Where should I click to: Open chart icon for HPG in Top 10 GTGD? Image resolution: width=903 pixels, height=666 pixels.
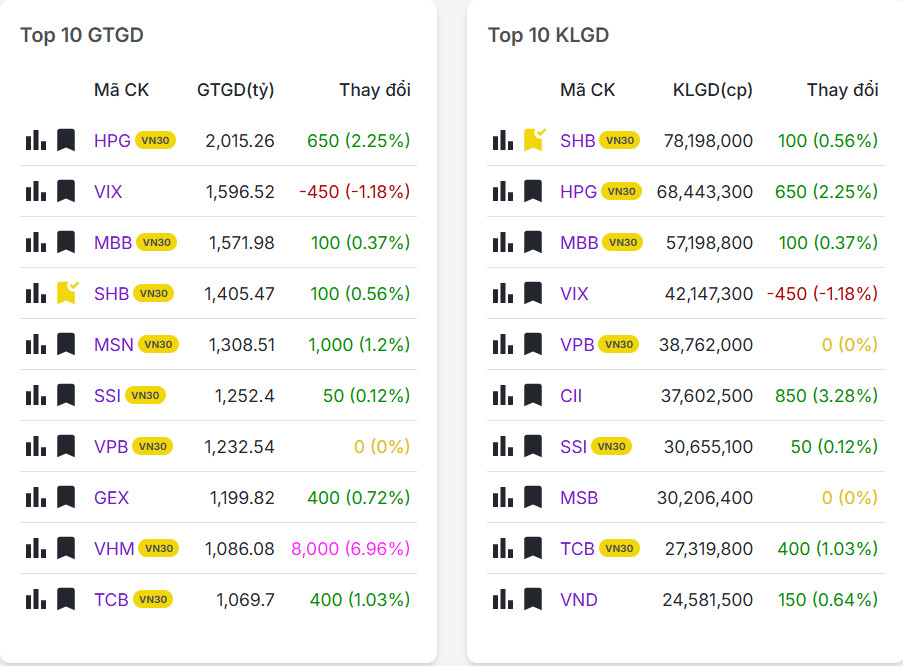coord(36,140)
